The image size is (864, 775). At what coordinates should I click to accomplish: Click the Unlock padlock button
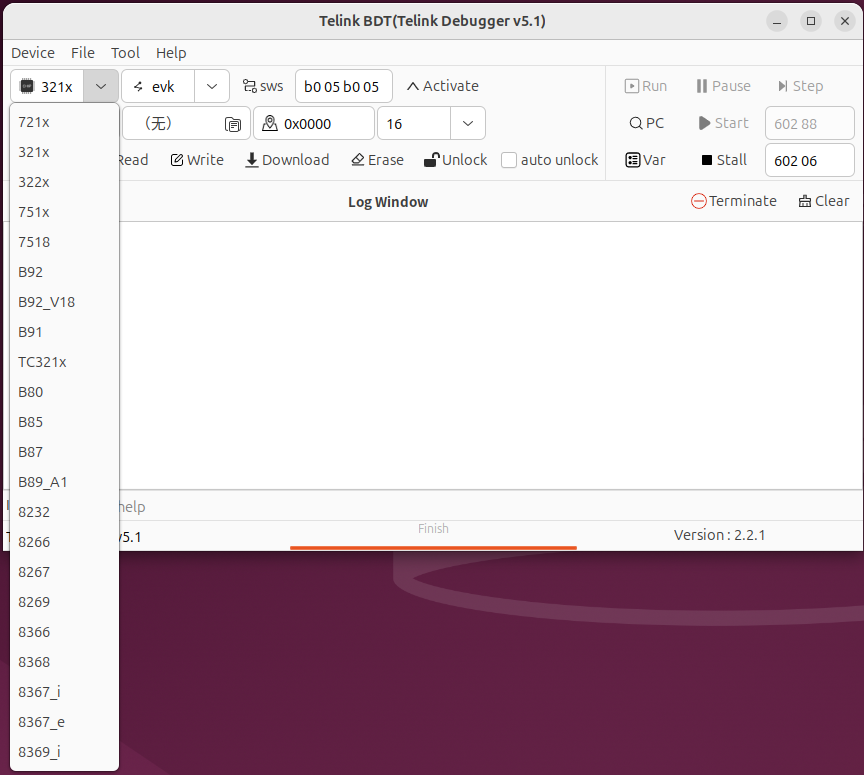pyautogui.click(x=455, y=160)
